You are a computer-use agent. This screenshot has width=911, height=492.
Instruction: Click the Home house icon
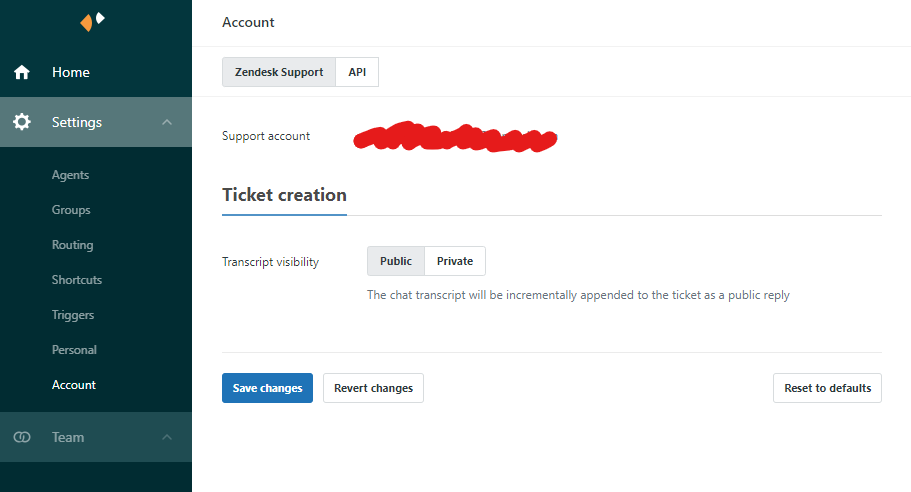pos(22,73)
